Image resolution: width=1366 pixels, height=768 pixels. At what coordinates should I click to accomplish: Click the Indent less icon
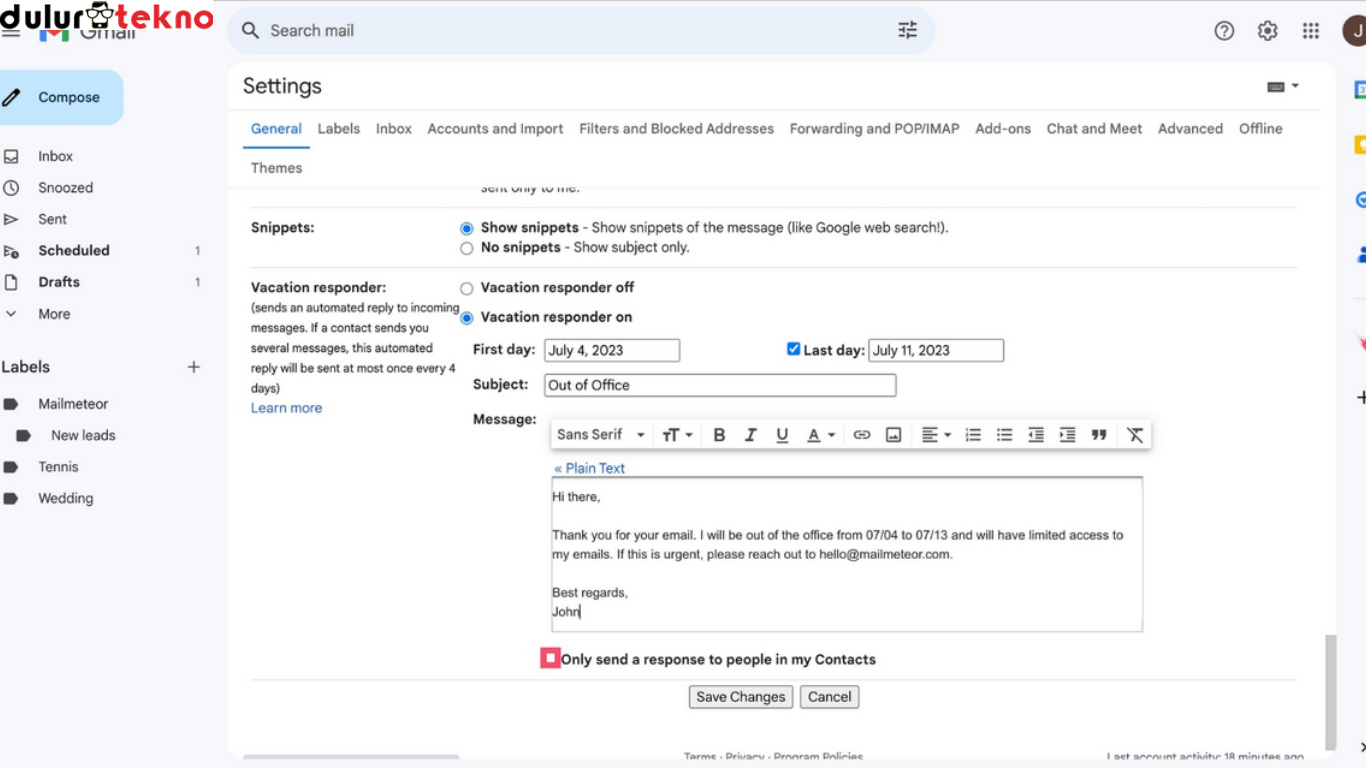(1036, 435)
